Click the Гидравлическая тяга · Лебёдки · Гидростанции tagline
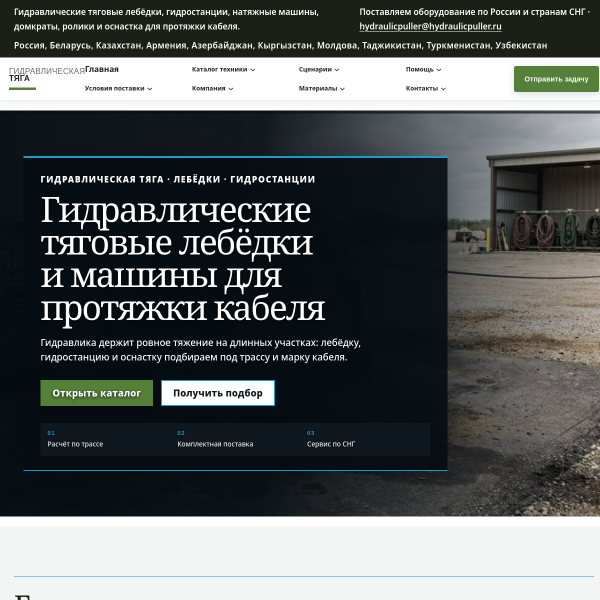The height and width of the screenshot is (600, 600). [178, 179]
